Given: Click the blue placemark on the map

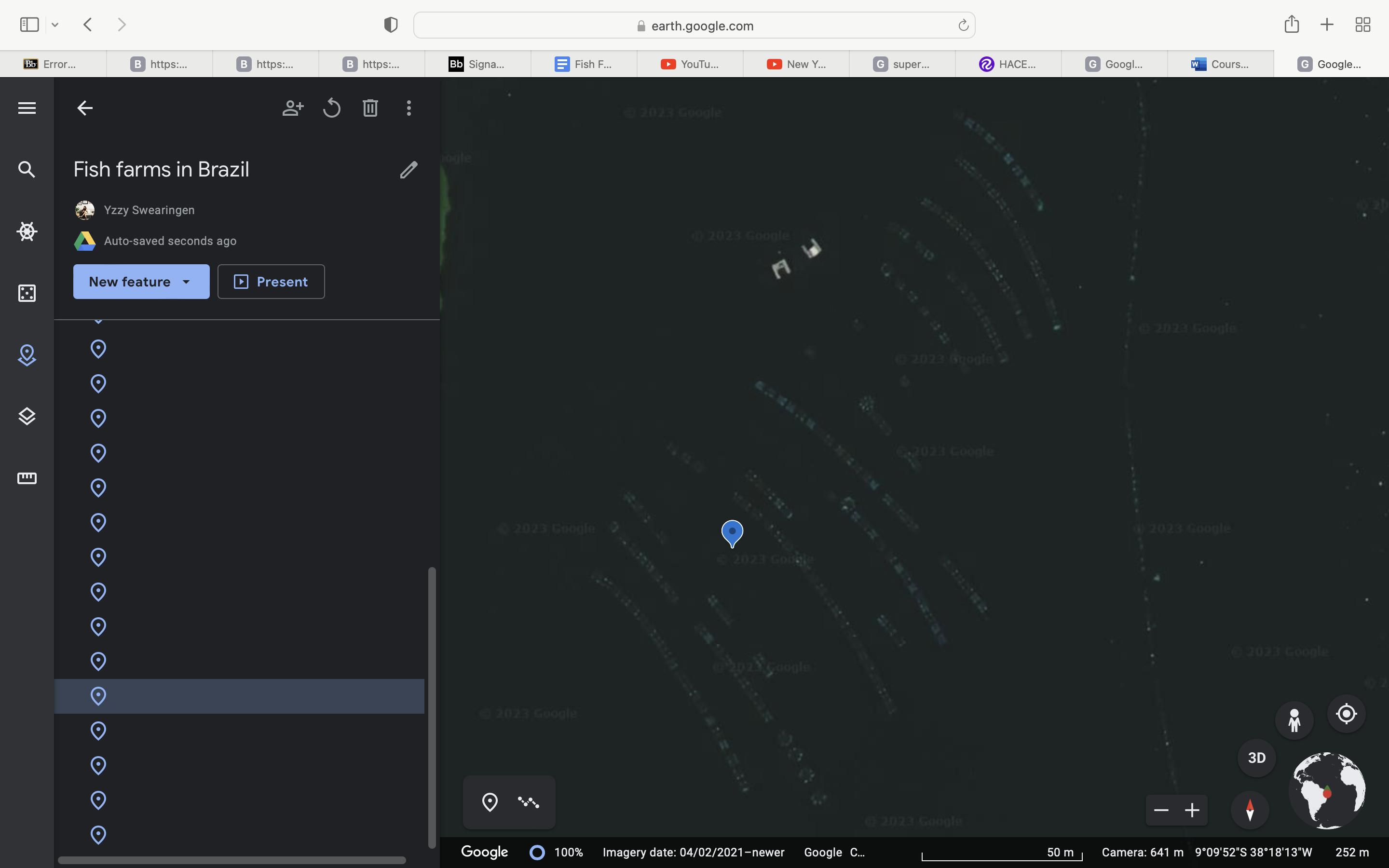Looking at the screenshot, I should click(732, 533).
